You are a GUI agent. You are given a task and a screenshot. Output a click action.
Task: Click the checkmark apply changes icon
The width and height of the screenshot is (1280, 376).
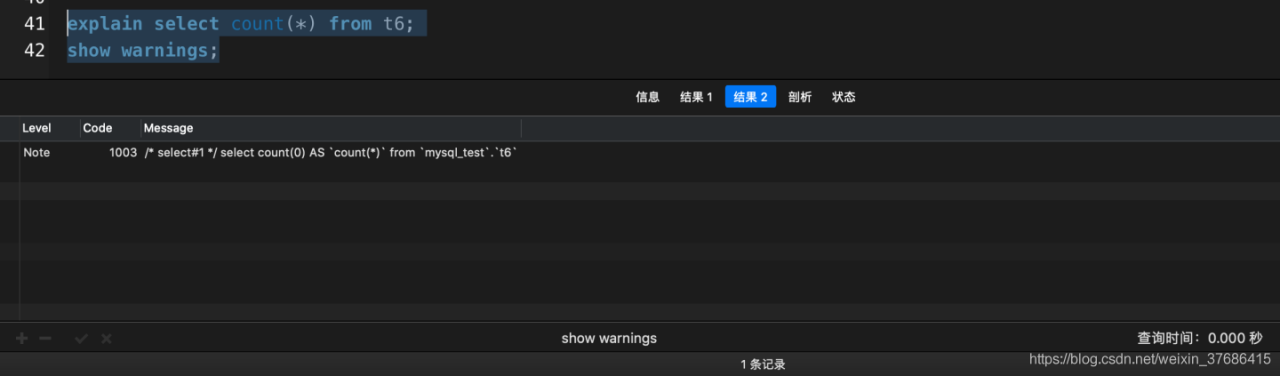coord(81,339)
